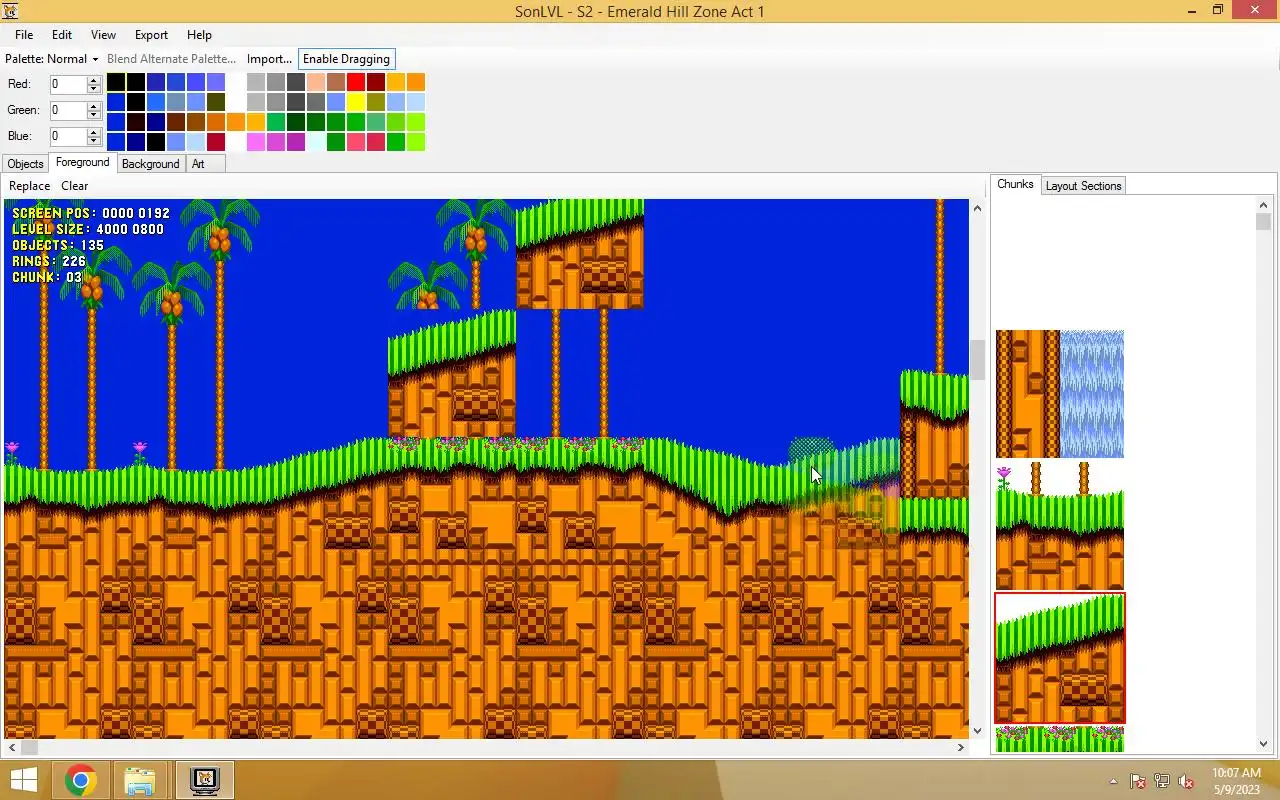This screenshot has height=800, width=1280.
Task: Select the dark red palette swatch
Action: pos(375,82)
